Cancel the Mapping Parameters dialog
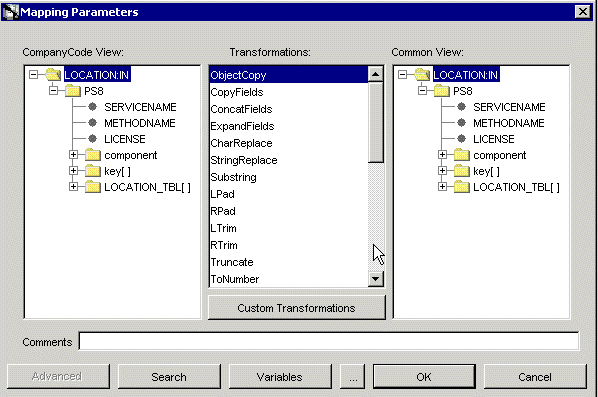The image size is (598, 397). click(x=535, y=376)
